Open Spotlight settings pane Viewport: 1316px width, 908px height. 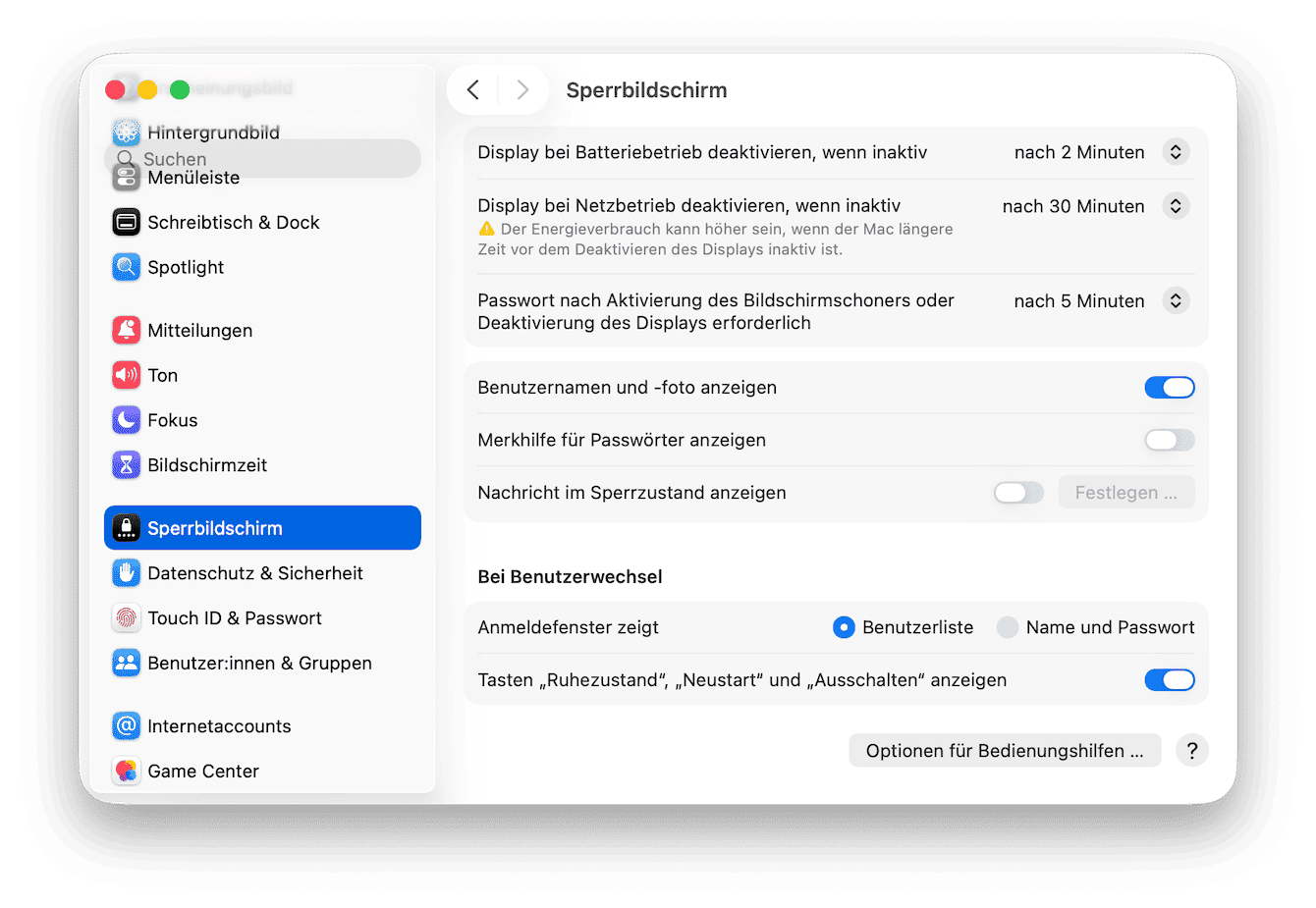pyautogui.click(x=262, y=267)
